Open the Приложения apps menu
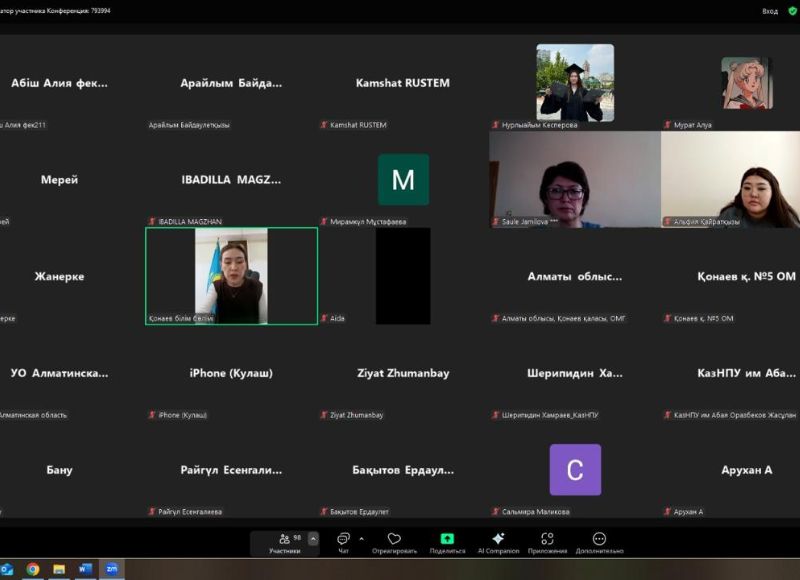The width and height of the screenshot is (800, 580). pyautogui.click(x=547, y=542)
